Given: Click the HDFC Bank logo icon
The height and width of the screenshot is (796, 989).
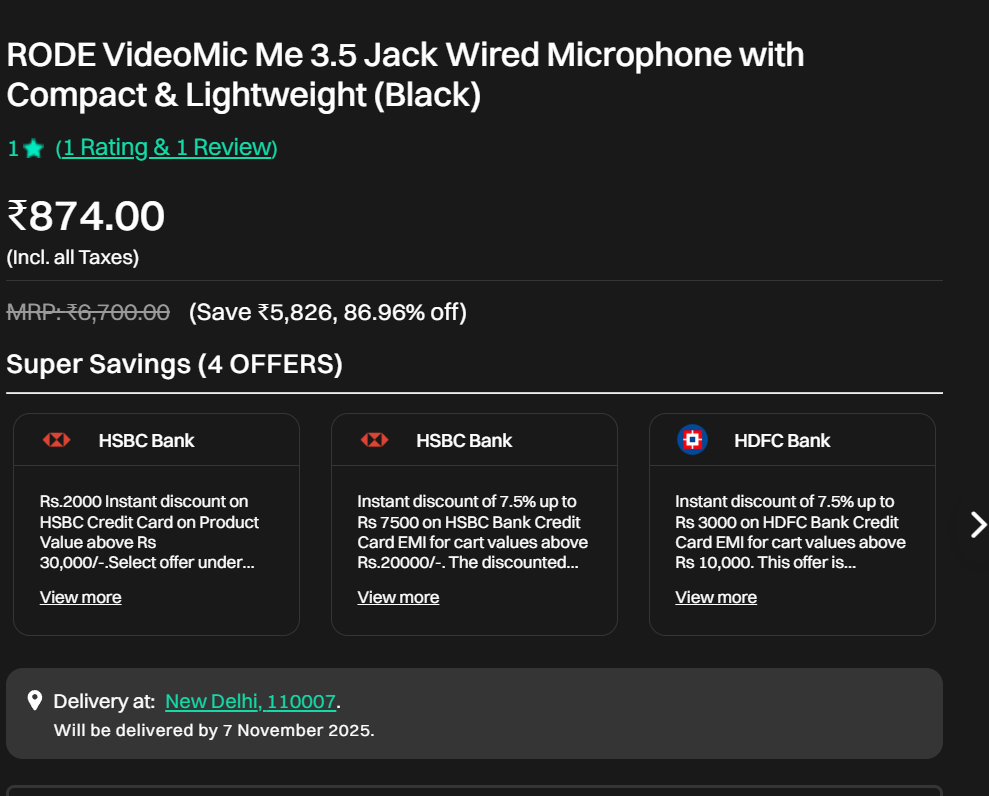Looking at the screenshot, I should tap(692, 440).
